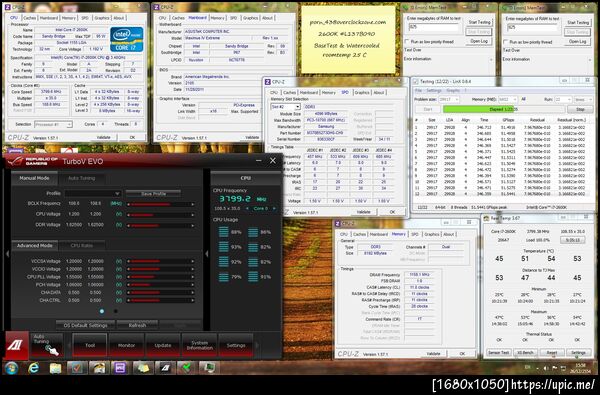
Task: Enable low priority thread in right MemTest window
Action: 505,42
